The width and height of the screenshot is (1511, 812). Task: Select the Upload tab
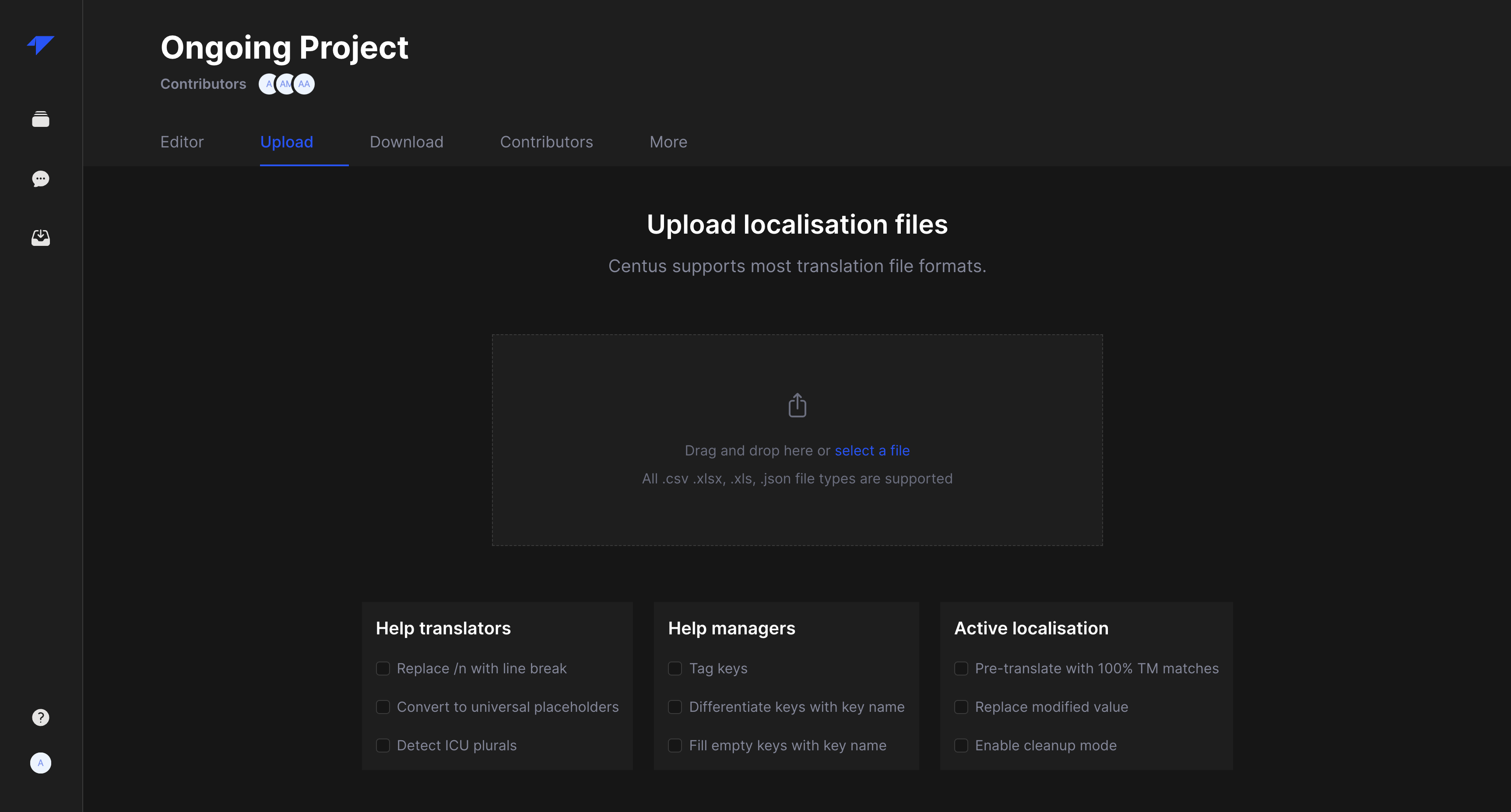point(287,142)
